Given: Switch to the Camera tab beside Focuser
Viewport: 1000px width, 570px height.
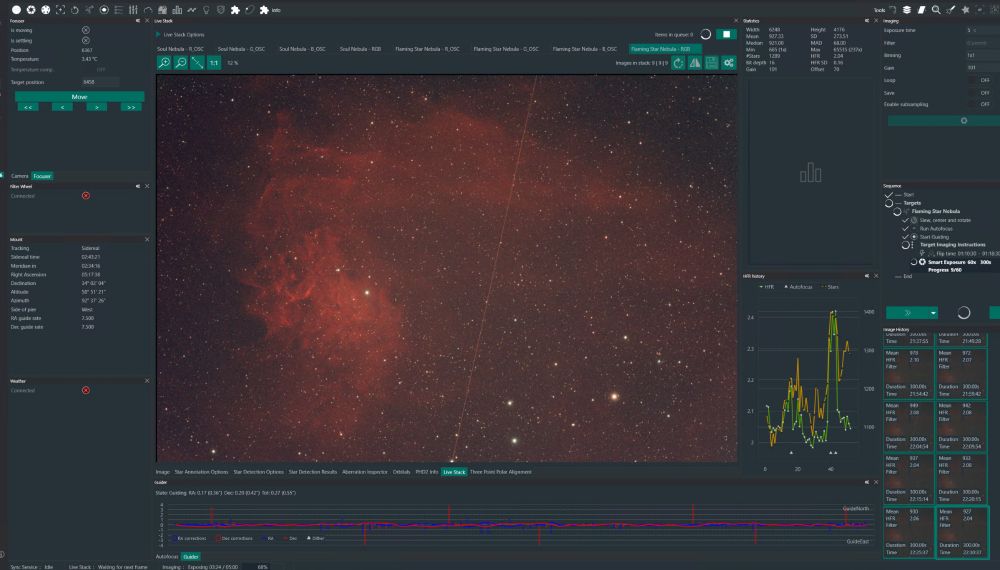Looking at the screenshot, I should pos(19,176).
